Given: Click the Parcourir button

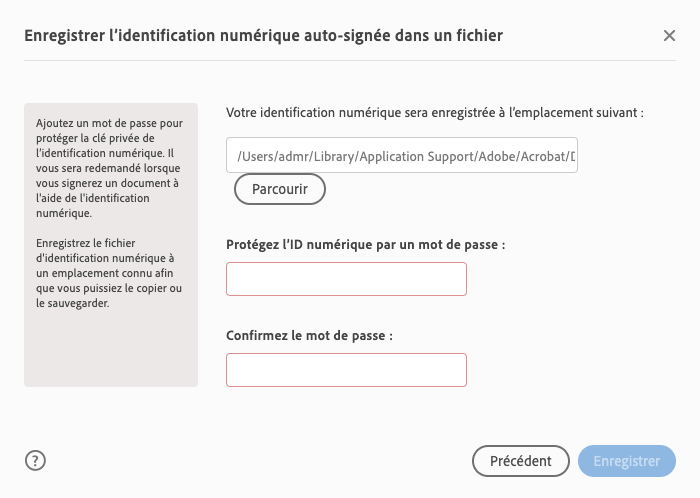Looking at the screenshot, I should (279, 188).
